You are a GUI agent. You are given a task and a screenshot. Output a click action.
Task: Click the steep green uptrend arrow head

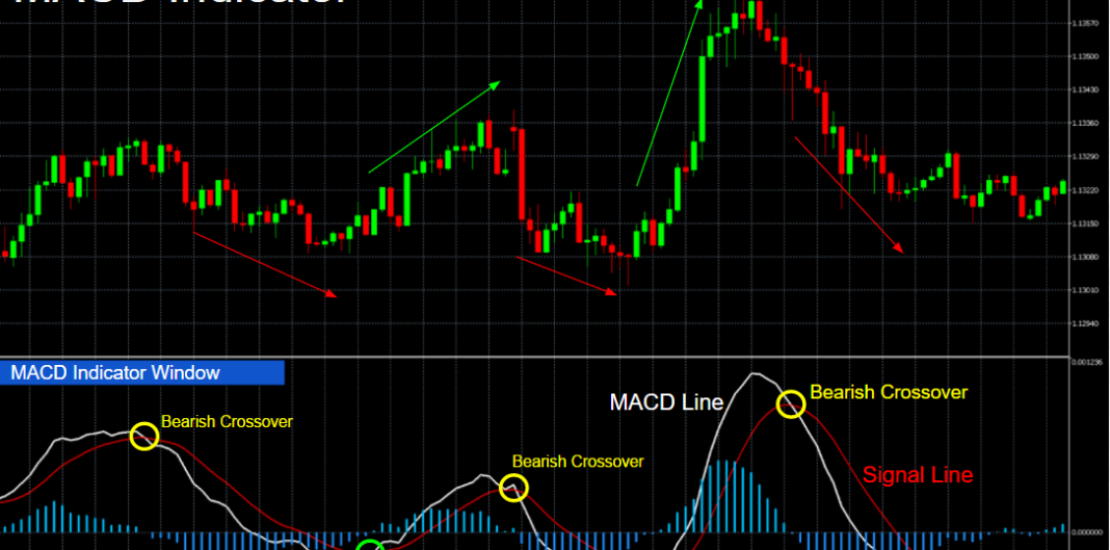click(x=701, y=5)
